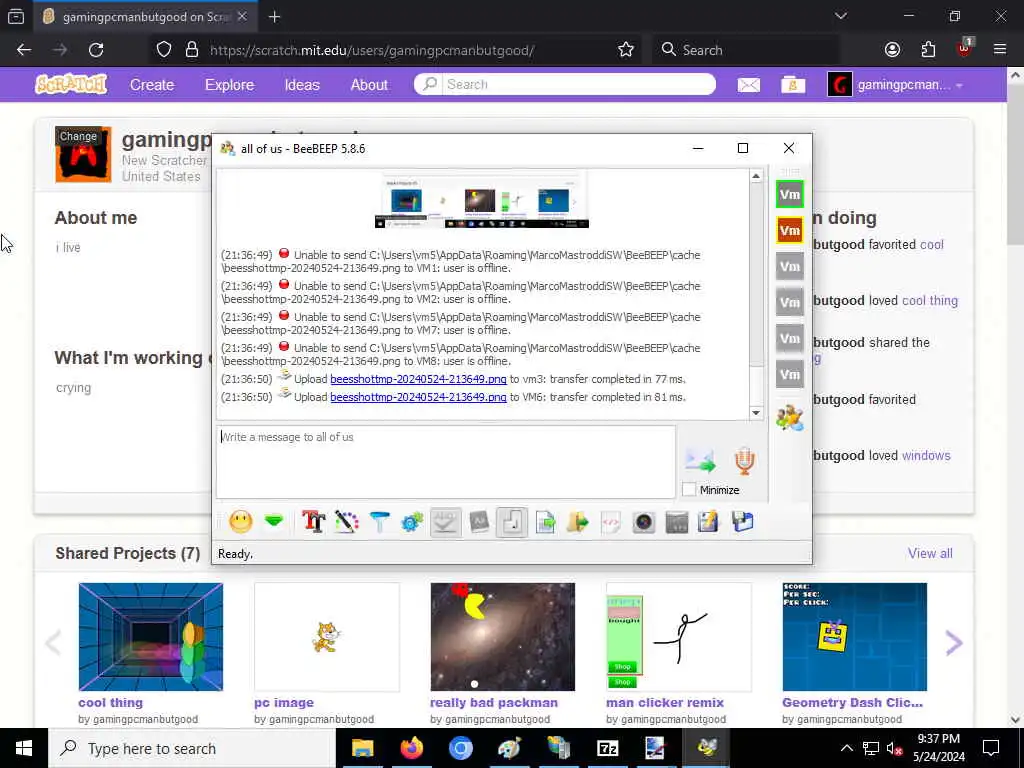
Task: Open the 'man clicker remix' project link
Action: pyautogui.click(x=665, y=703)
